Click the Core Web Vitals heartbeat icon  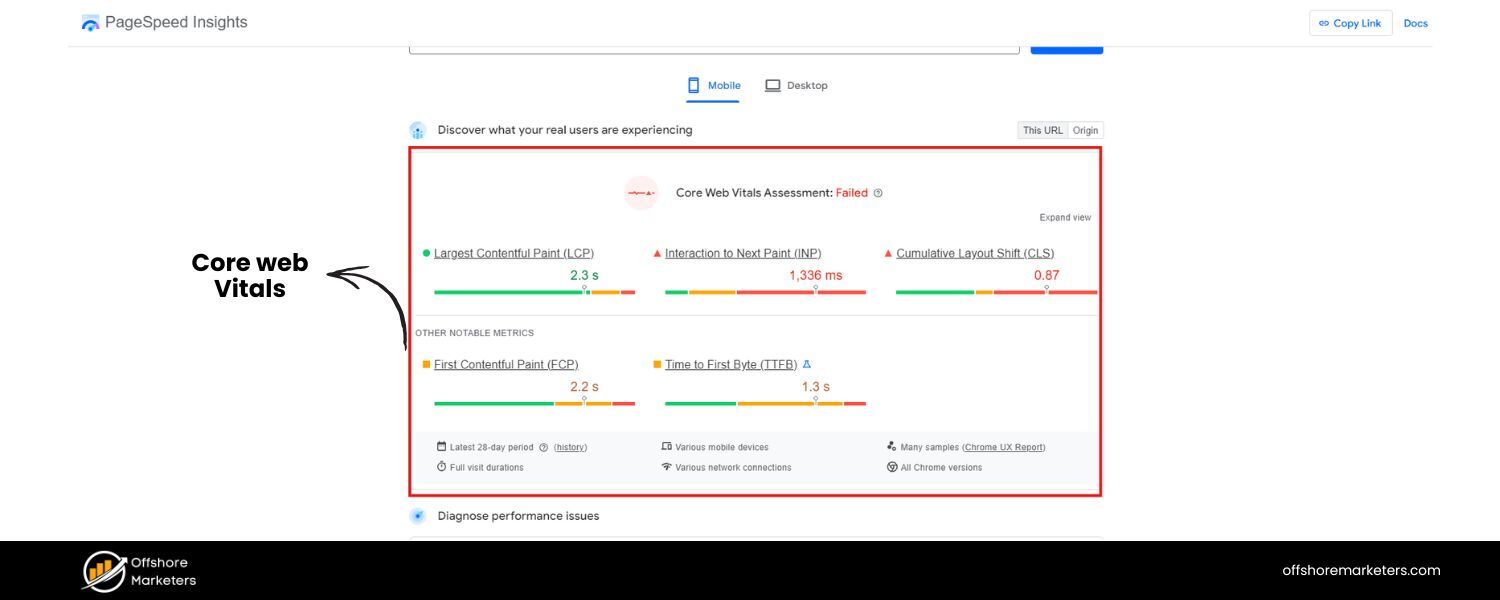click(641, 193)
